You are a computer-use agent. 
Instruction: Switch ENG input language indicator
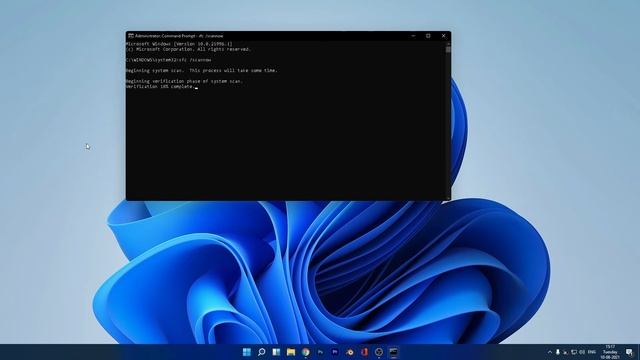[x=592, y=352]
